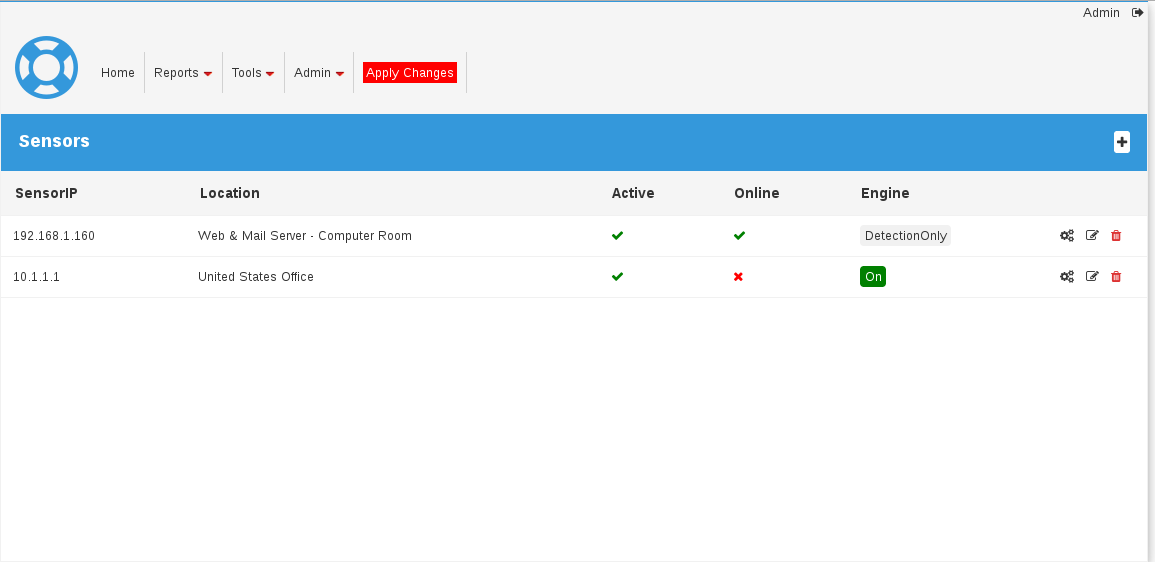Go to the Home page
The height and width of the screenshot is (562, 1155).
coord(118,73)
